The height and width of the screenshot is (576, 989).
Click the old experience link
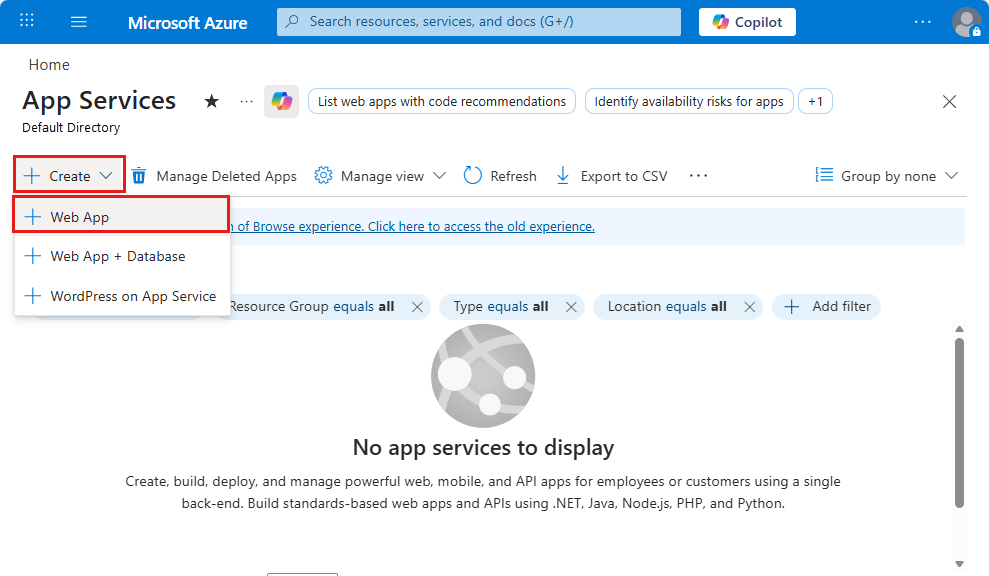point(413,226)
